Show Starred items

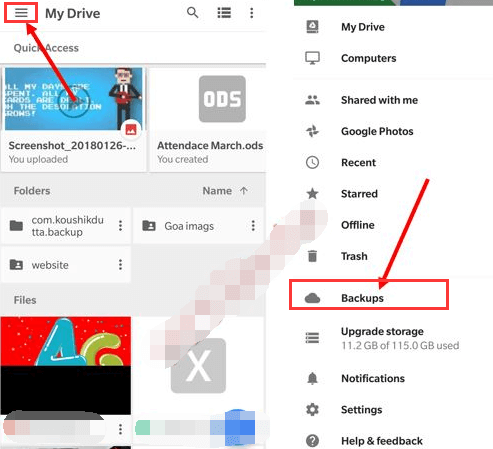click(359, 193)
